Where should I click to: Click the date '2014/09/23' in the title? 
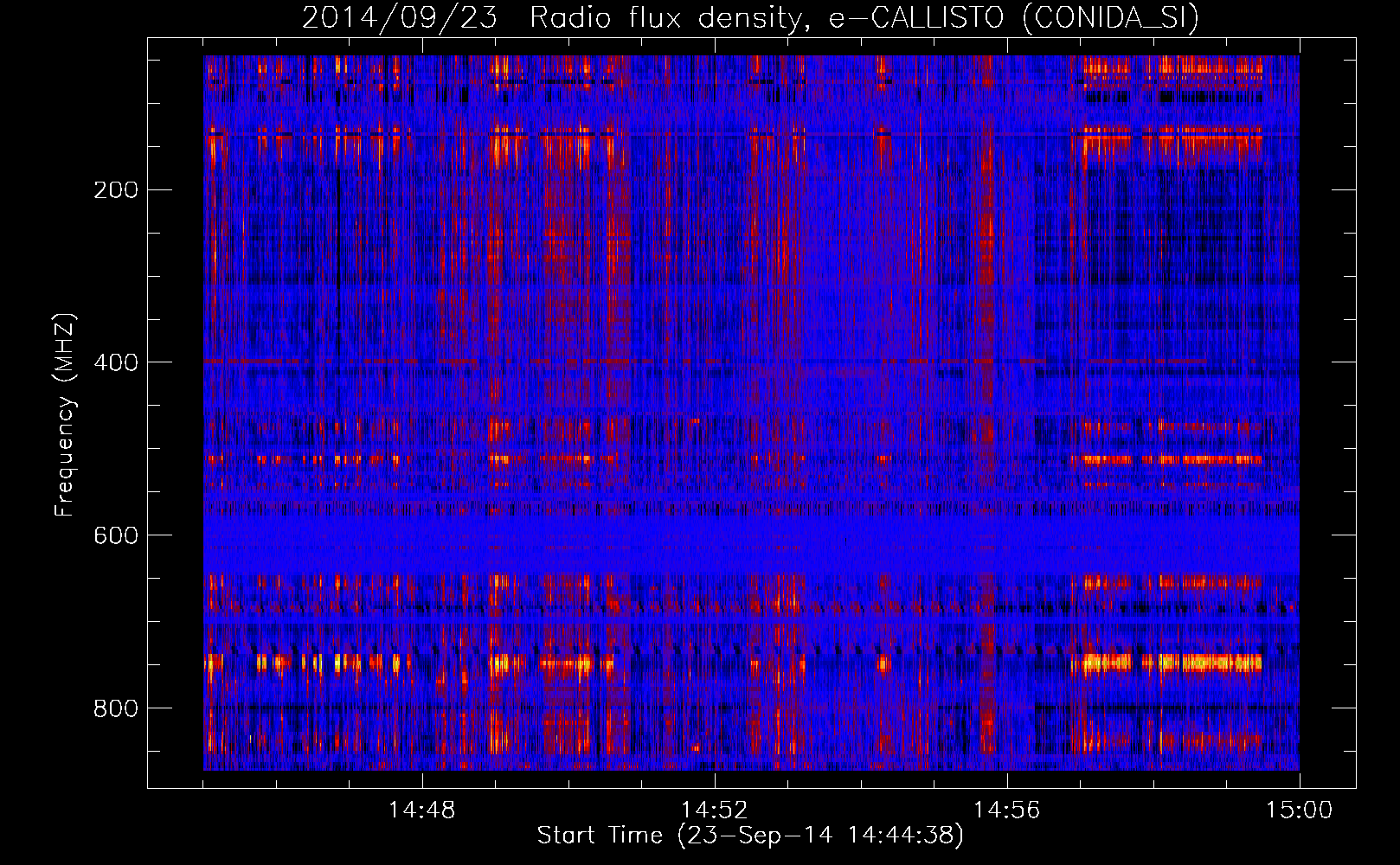[400, 18]
